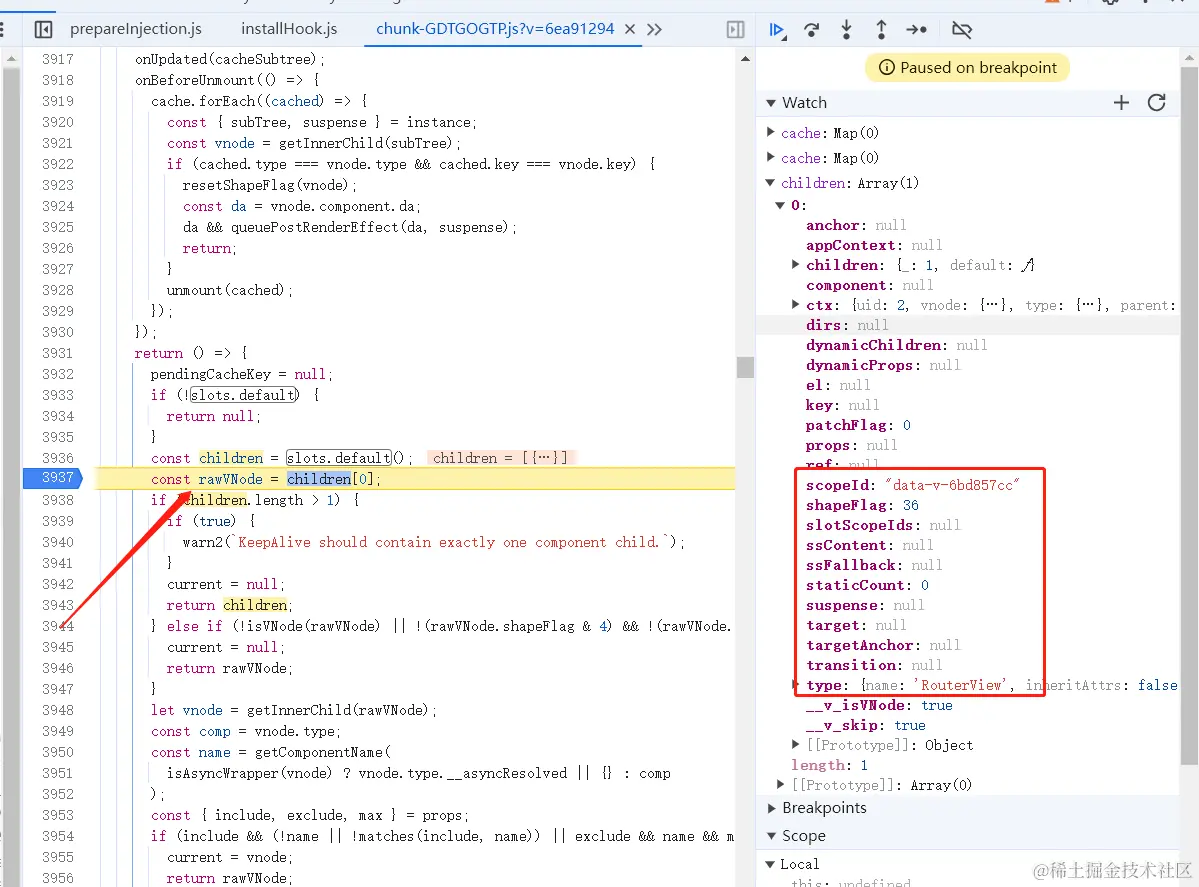The width and height of the screenshot is (1199, 887).
Task: Click the slots.default reference on line 3933
Action: [244, 395]
